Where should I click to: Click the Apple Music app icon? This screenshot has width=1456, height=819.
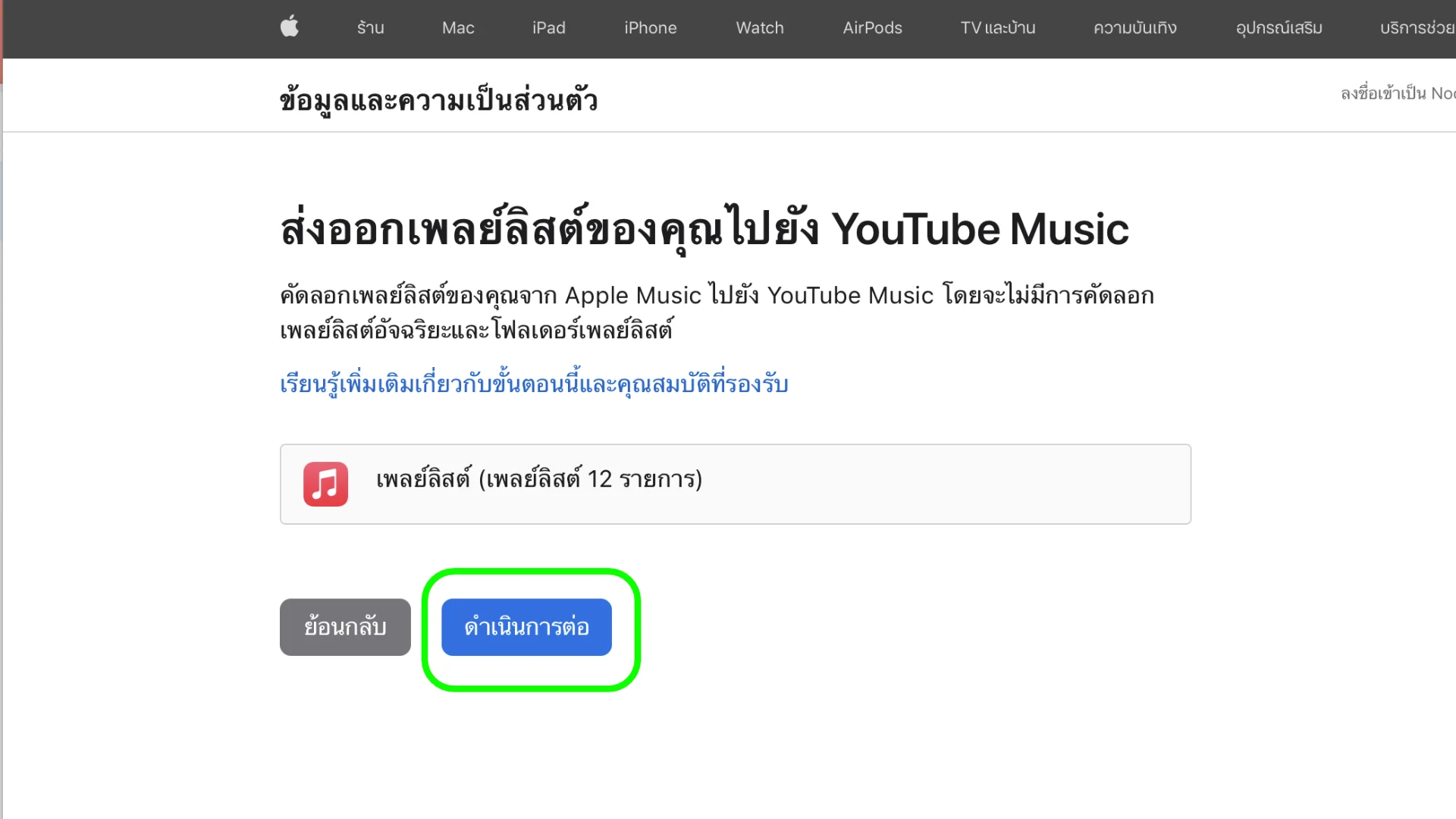click(325, 484)
